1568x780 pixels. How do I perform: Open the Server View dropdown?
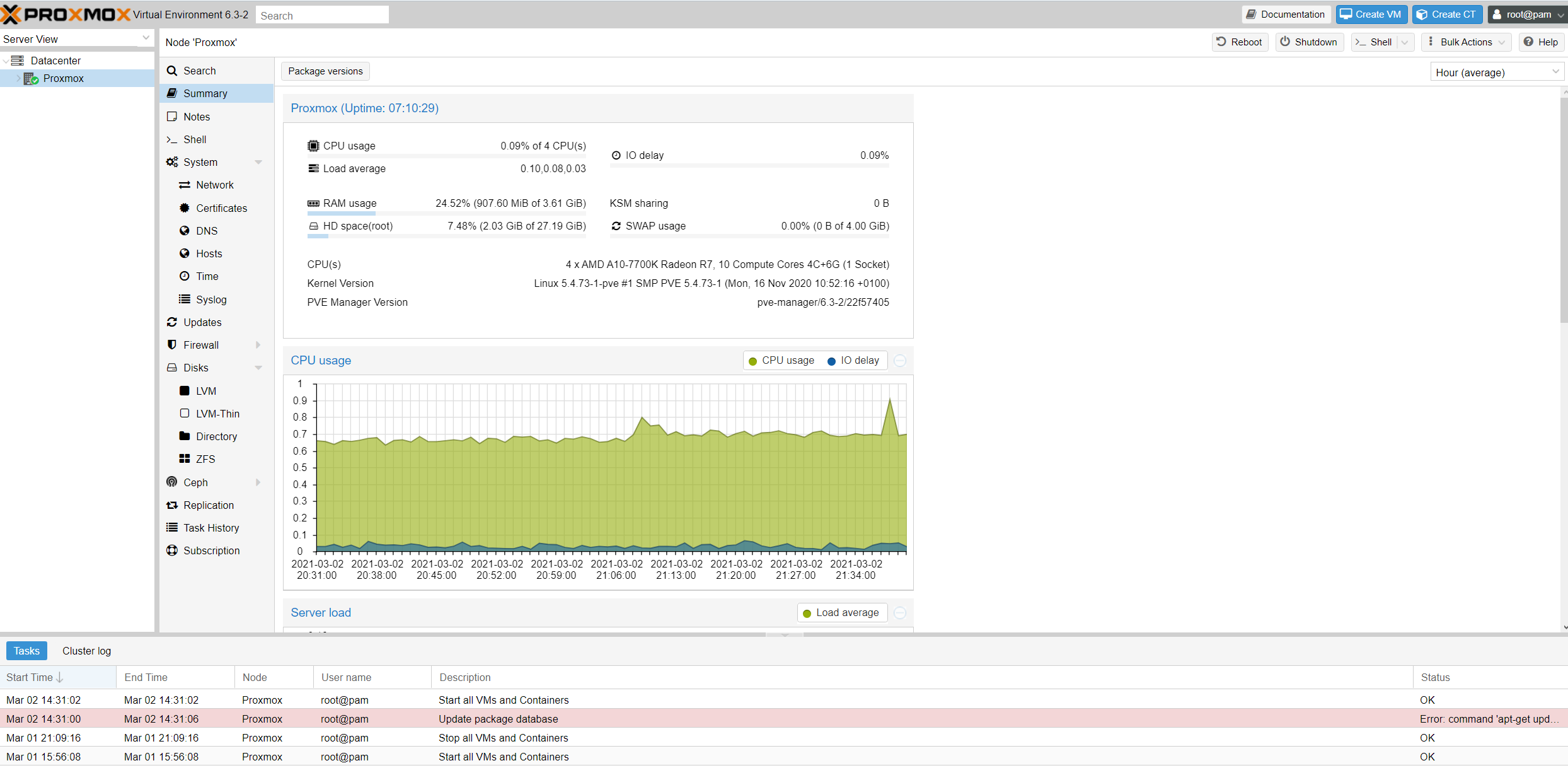point(76,39)
